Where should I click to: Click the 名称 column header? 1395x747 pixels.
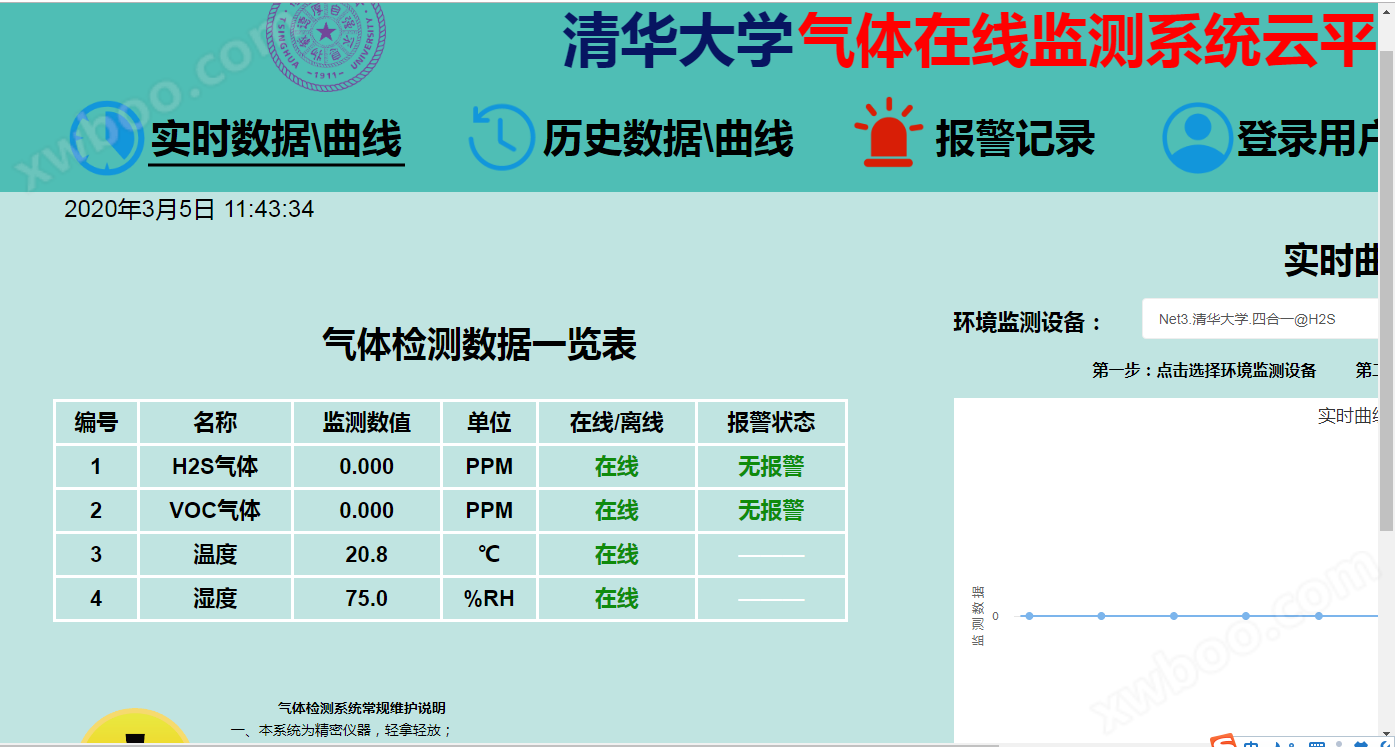(215, 423)
